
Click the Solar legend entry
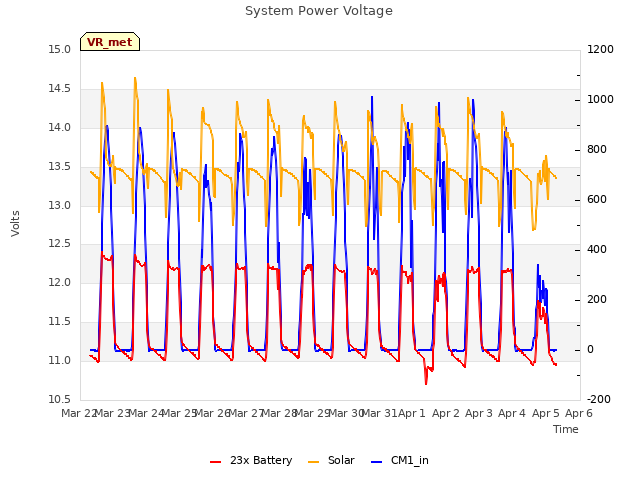(331, 460)
